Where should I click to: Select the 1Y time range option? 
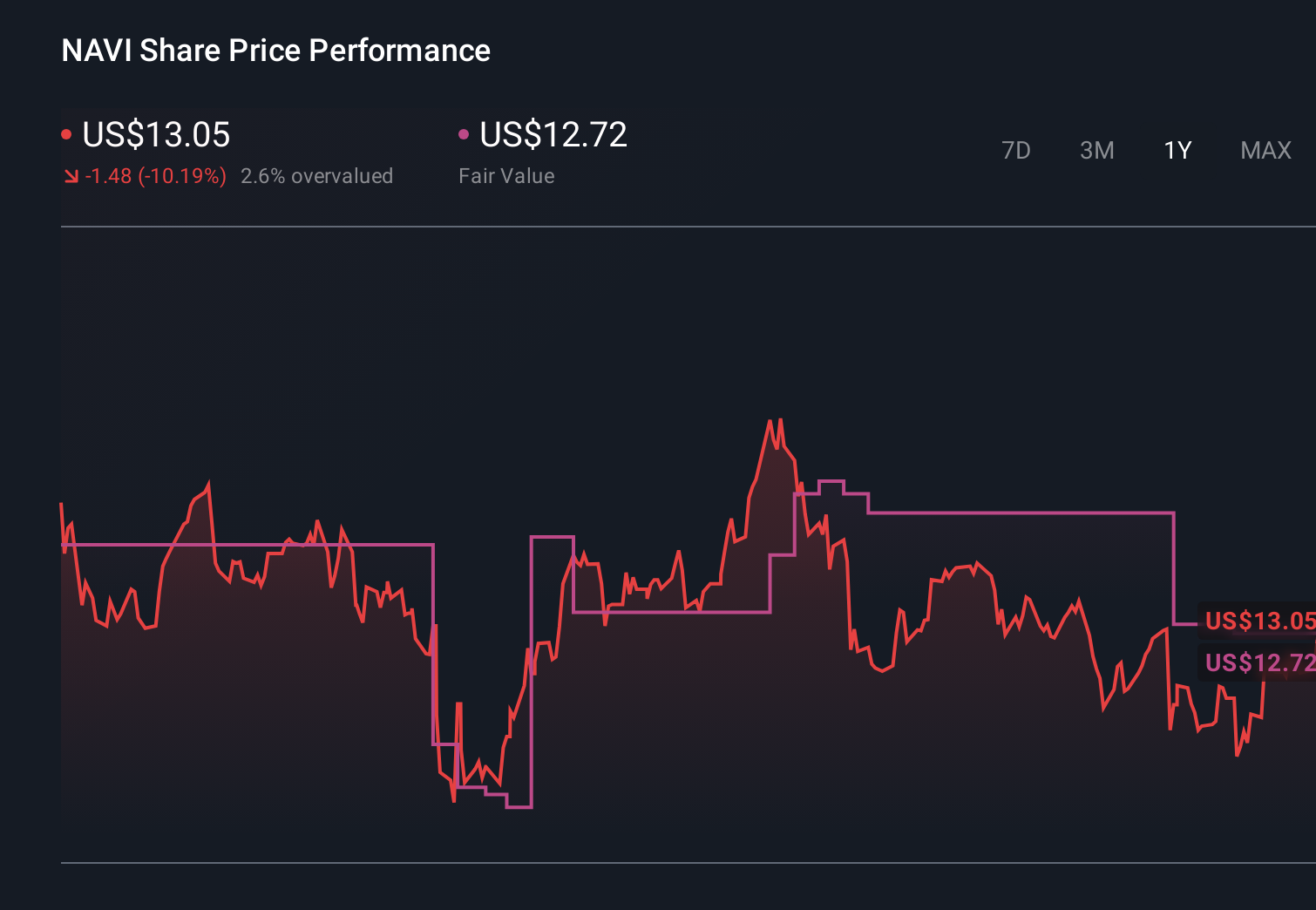[1177, 150]
